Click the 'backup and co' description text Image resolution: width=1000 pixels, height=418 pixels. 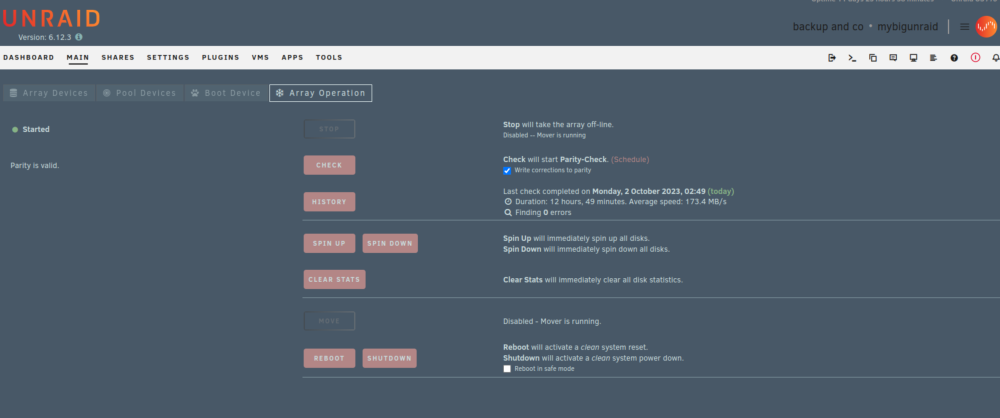[x=828, y=27]
